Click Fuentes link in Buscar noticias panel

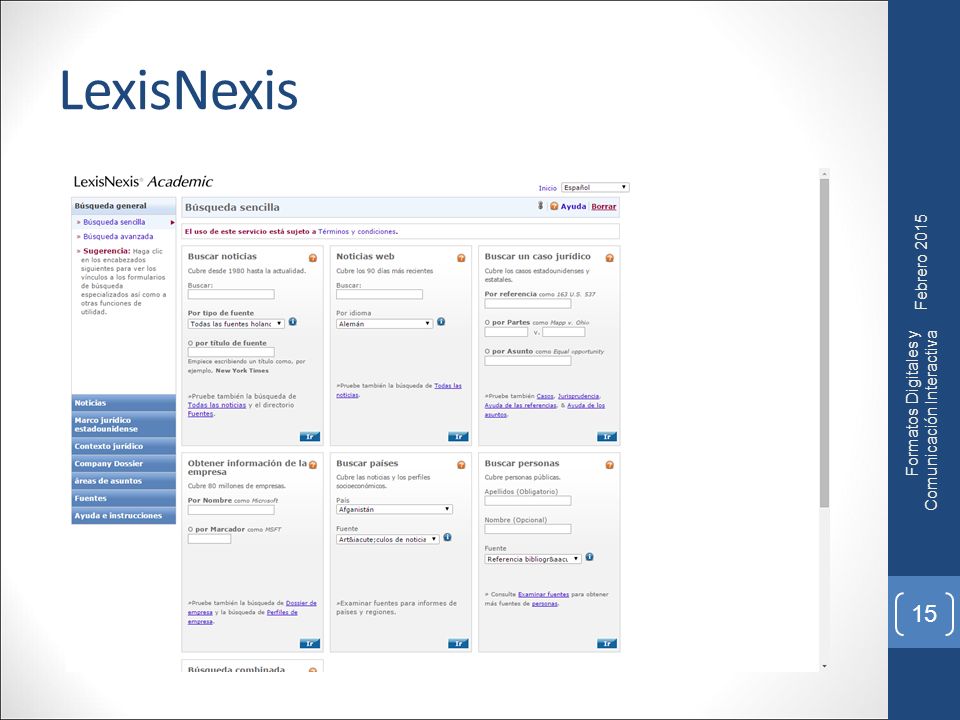click(x=200, y=414)
